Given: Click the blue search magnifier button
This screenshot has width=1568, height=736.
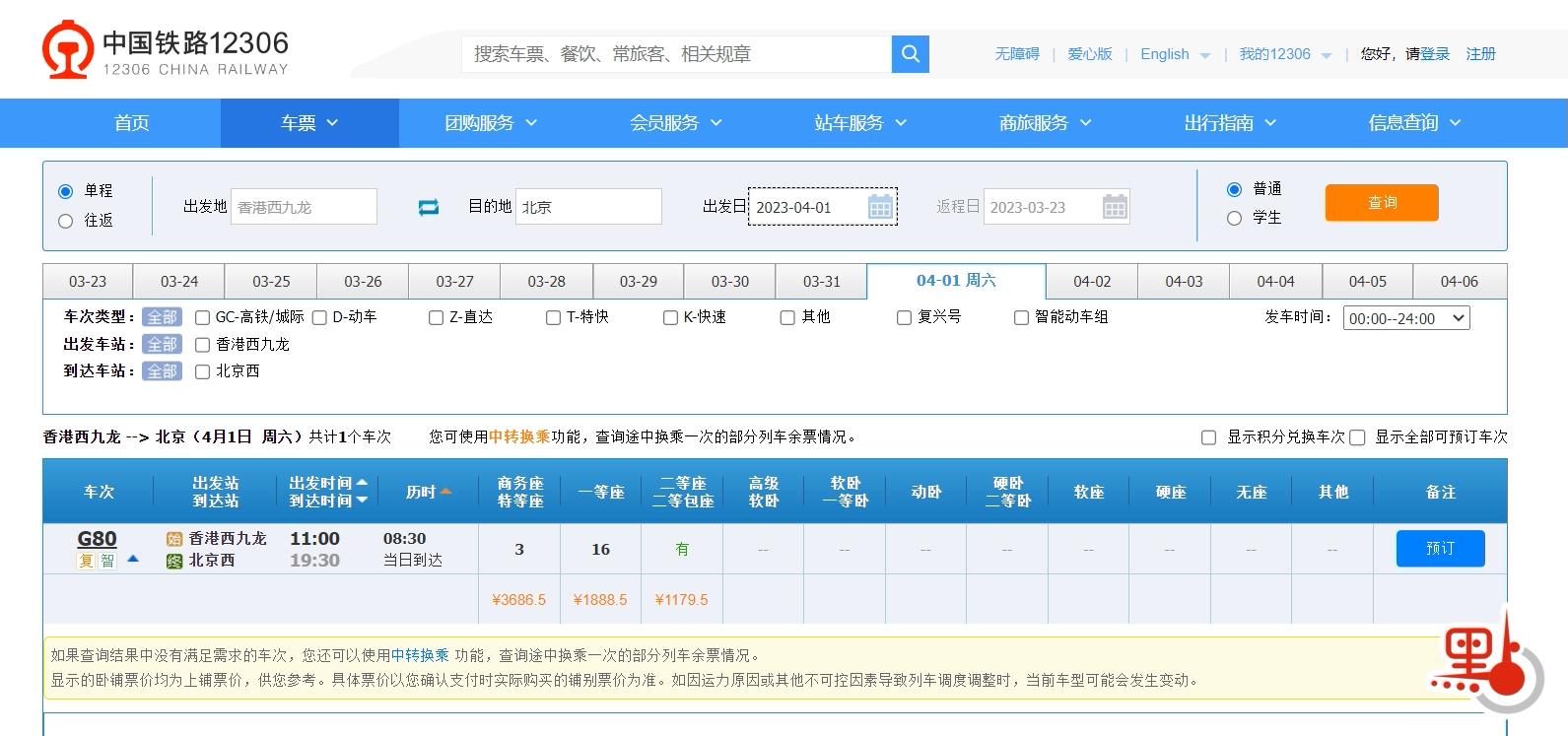Looking at the screenshot, I should [x=911, y=54].
